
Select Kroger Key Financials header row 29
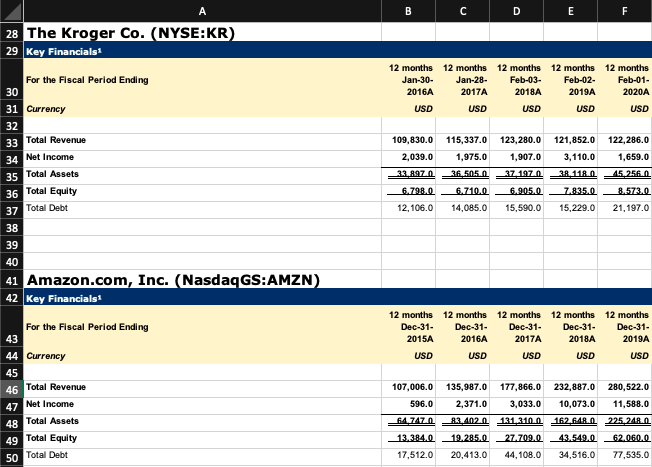pos(338,51)
